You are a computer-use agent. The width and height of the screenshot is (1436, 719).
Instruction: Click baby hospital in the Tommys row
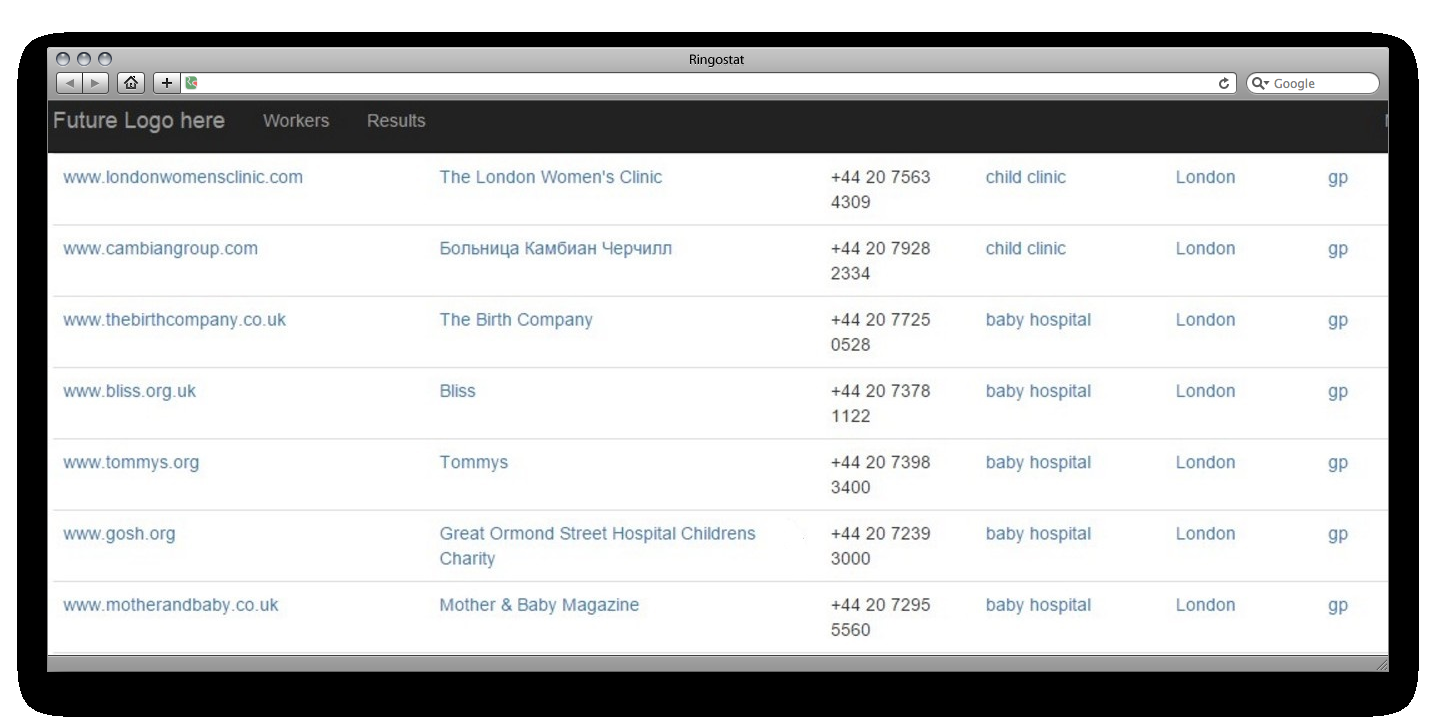[x=1038, y=462]
